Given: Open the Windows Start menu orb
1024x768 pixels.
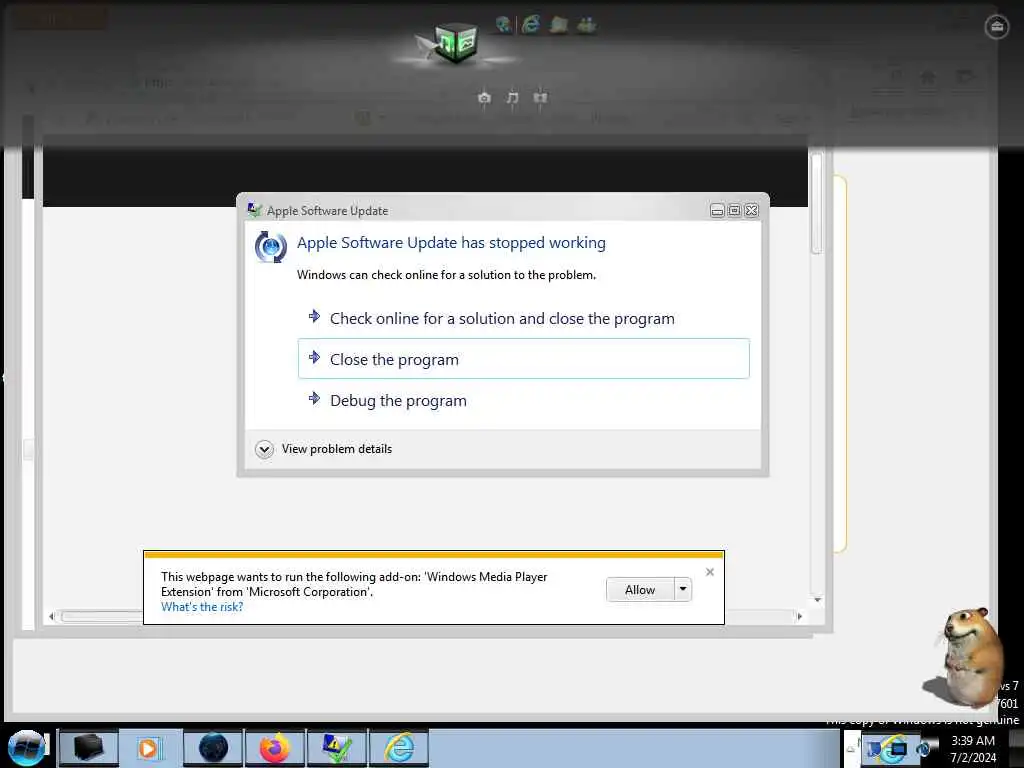Looking at the screenshot, I should click(x=26, y=748).
